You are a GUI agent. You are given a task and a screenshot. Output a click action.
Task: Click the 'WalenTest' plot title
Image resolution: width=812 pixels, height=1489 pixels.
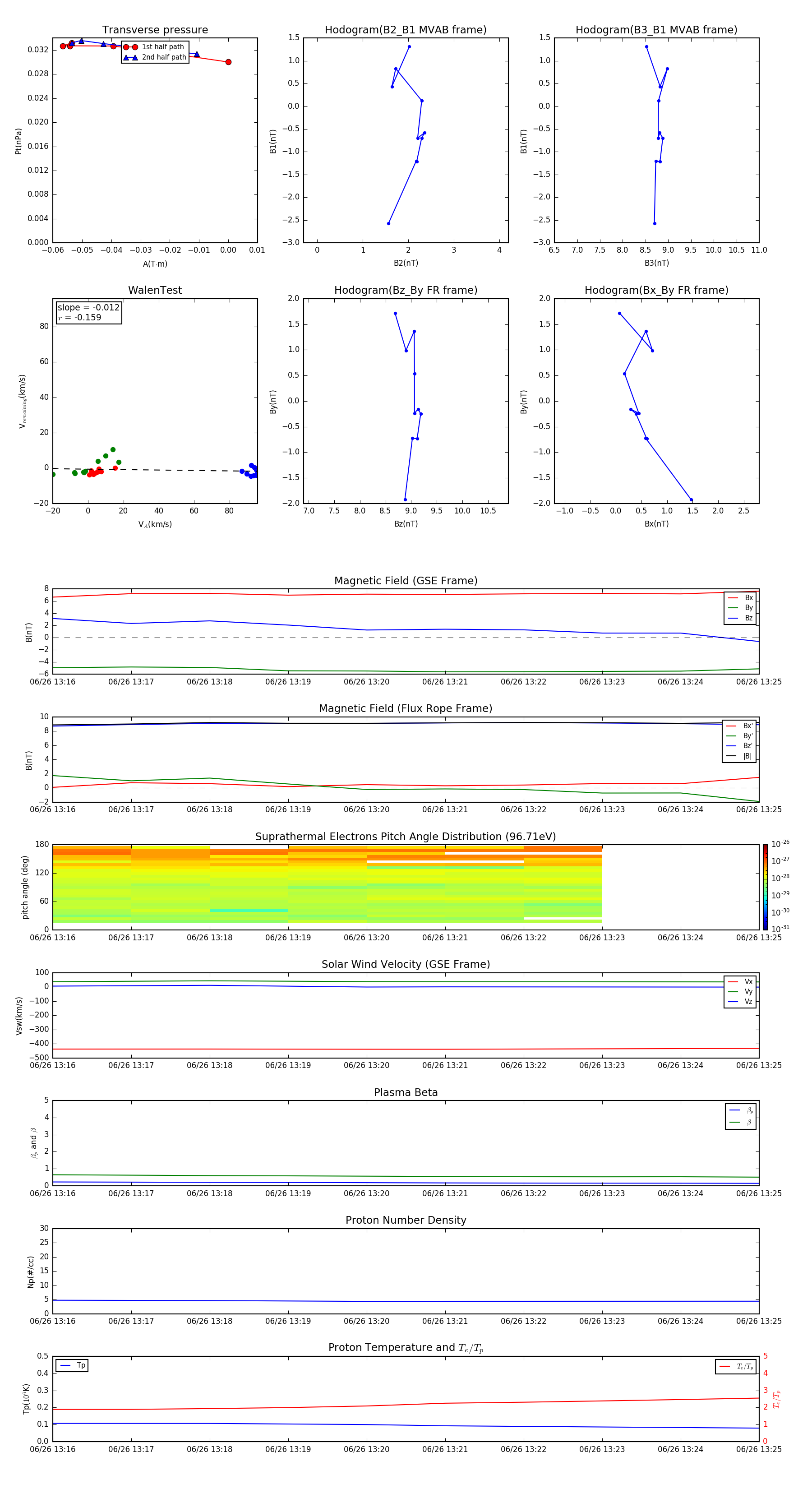[x=155, y=290]
